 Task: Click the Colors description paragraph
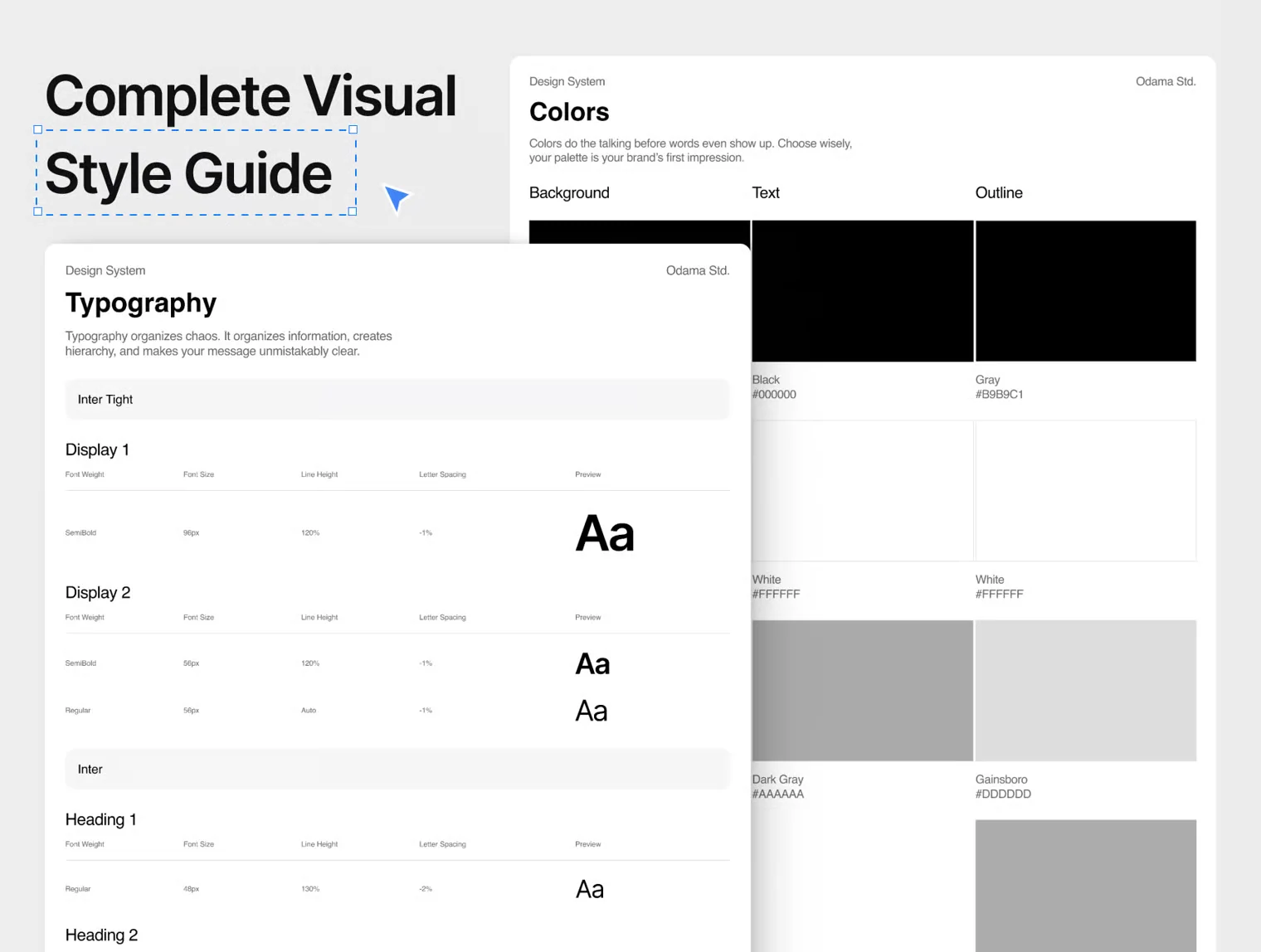point(690,150)
